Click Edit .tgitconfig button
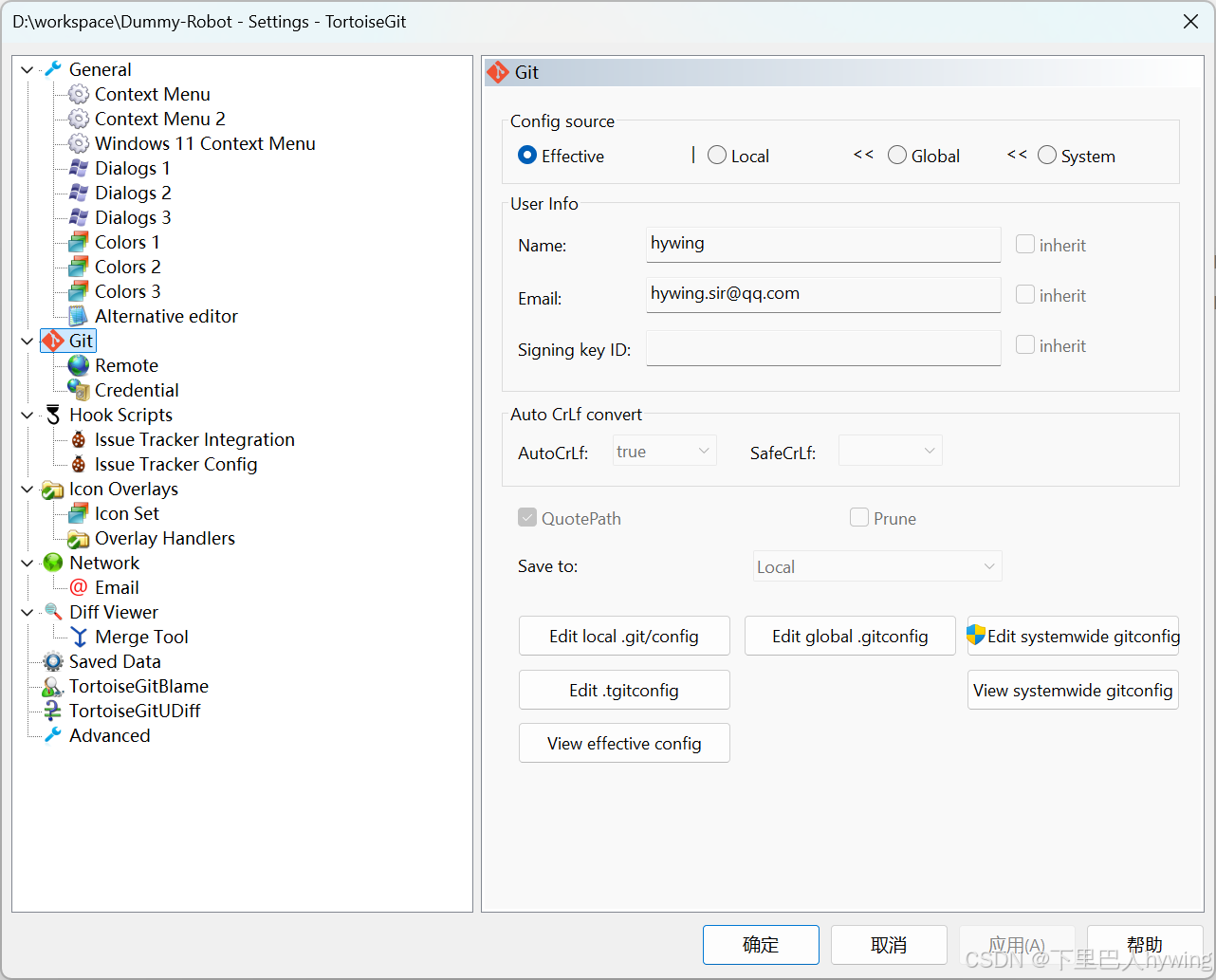Screen dimensions: 1216x980 pyautogui.click(x=624, y=690)
